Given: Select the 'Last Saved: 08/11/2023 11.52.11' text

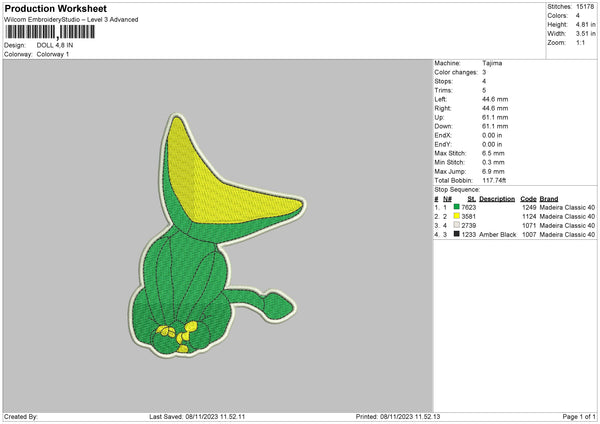Looking at the screenshot, I should pos(197,417).
